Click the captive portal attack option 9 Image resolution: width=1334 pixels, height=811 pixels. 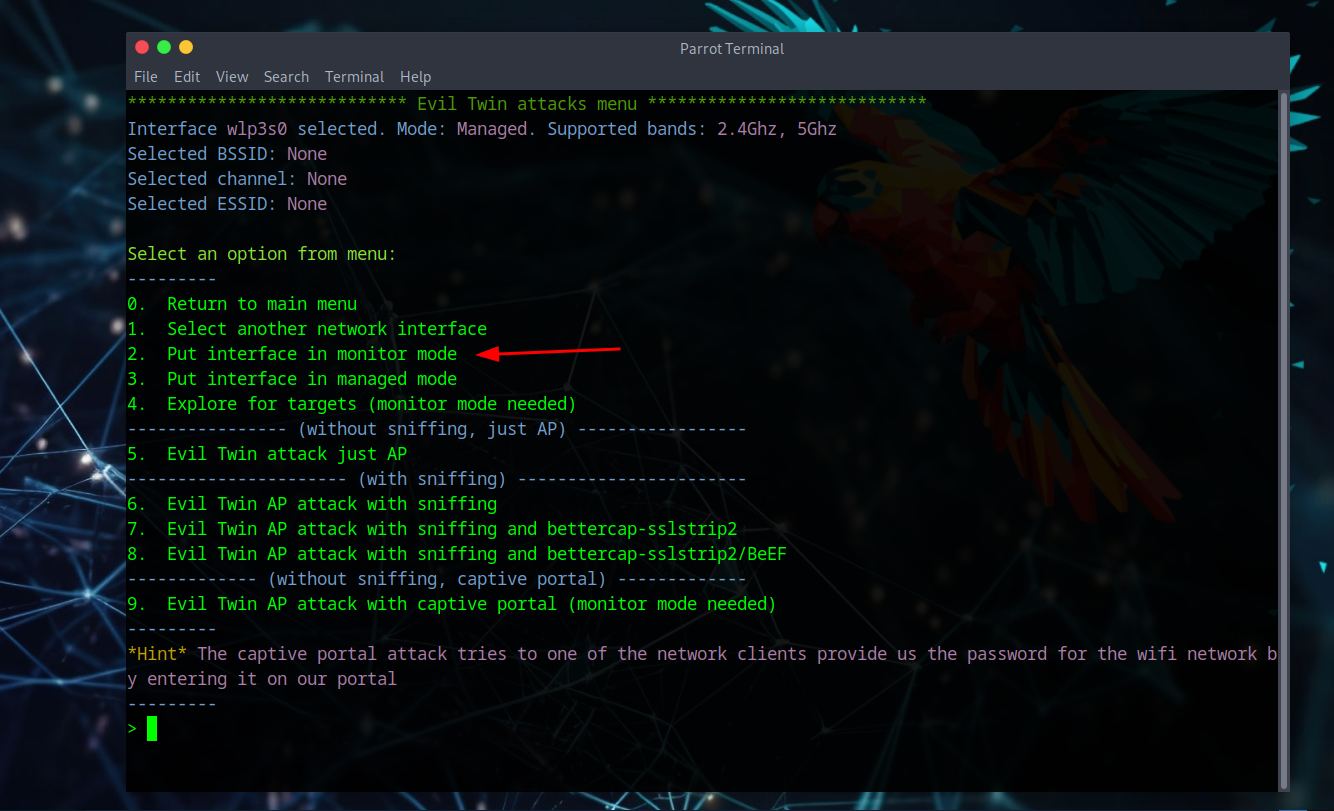(470, 604)
